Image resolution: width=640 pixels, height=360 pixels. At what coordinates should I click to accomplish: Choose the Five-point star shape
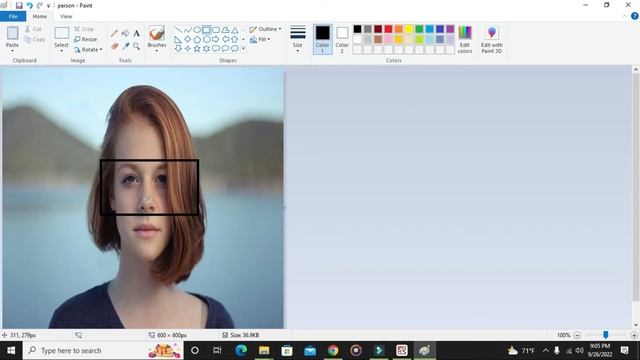pyautogui.click(x=197, y=49)
